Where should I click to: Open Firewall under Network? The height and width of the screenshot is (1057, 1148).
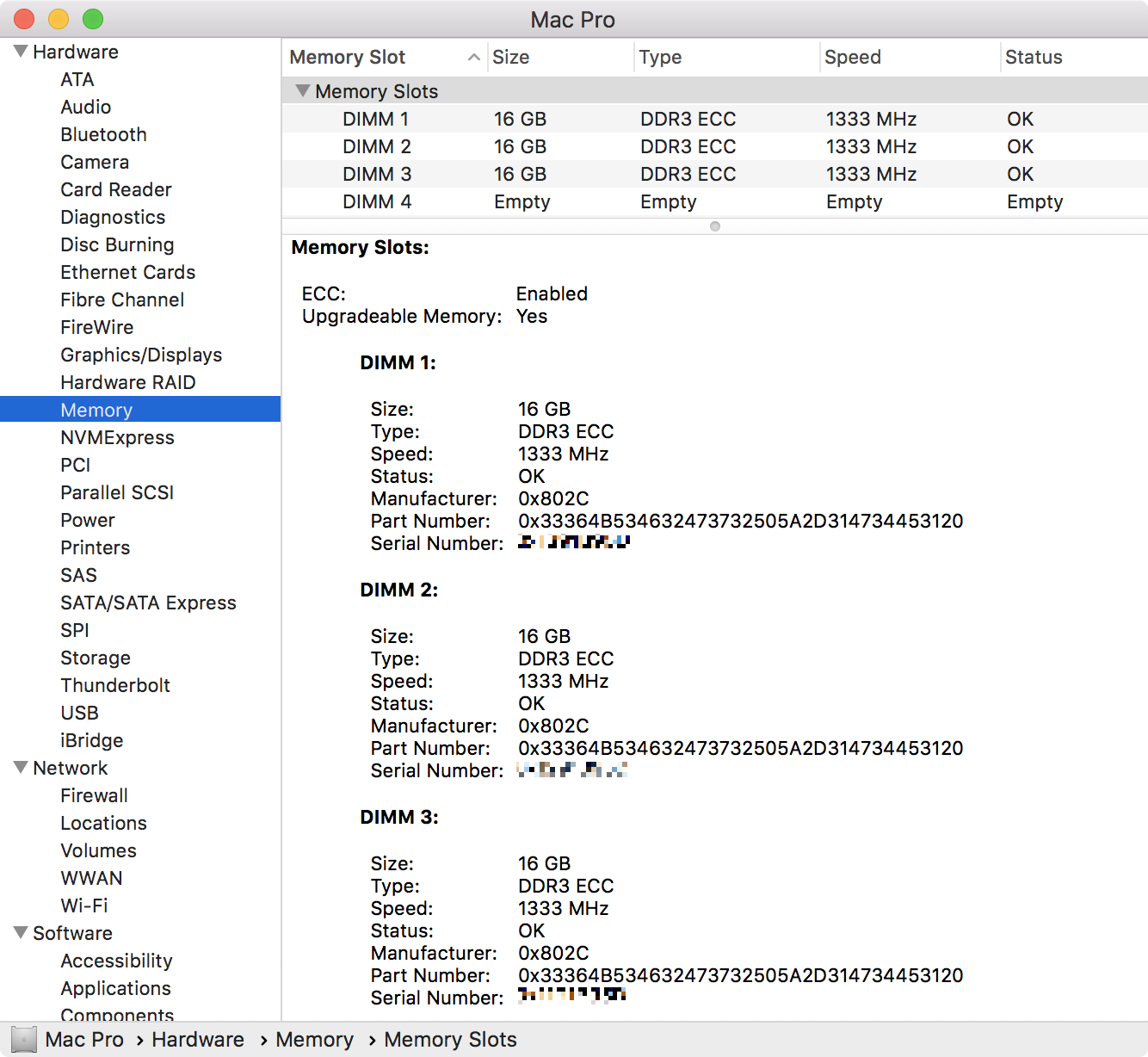[x=95, y=795]
